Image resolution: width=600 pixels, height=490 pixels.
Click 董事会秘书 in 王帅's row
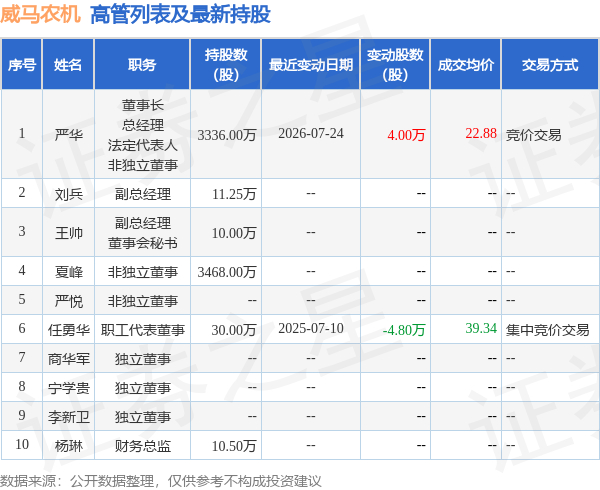(x=143, y=243)
